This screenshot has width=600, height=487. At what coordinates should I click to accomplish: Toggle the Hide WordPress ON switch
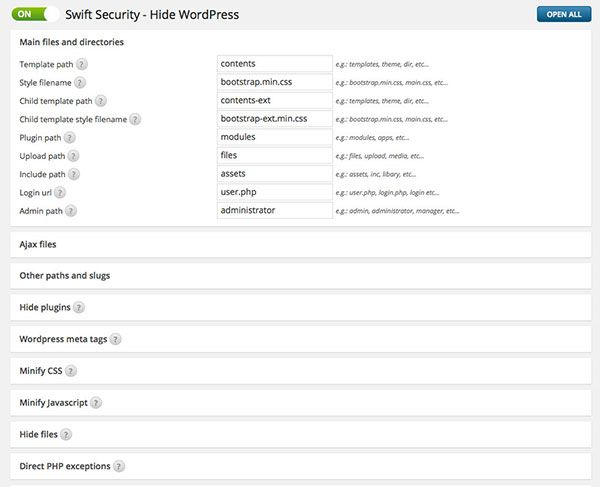33,15
